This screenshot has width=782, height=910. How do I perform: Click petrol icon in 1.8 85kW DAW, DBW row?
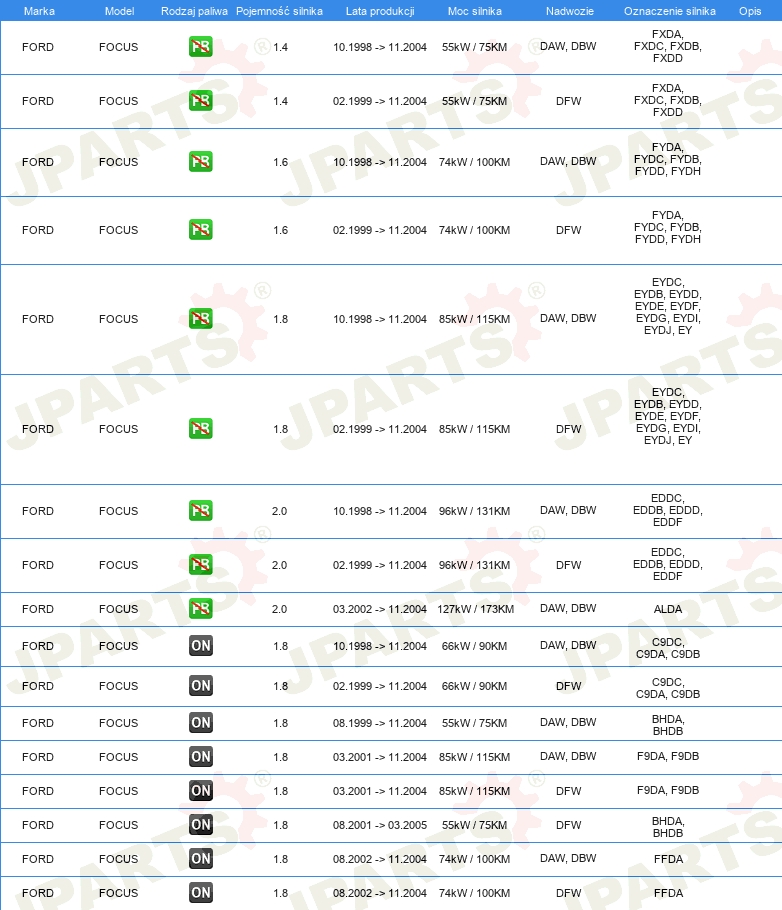coord(200,318)
